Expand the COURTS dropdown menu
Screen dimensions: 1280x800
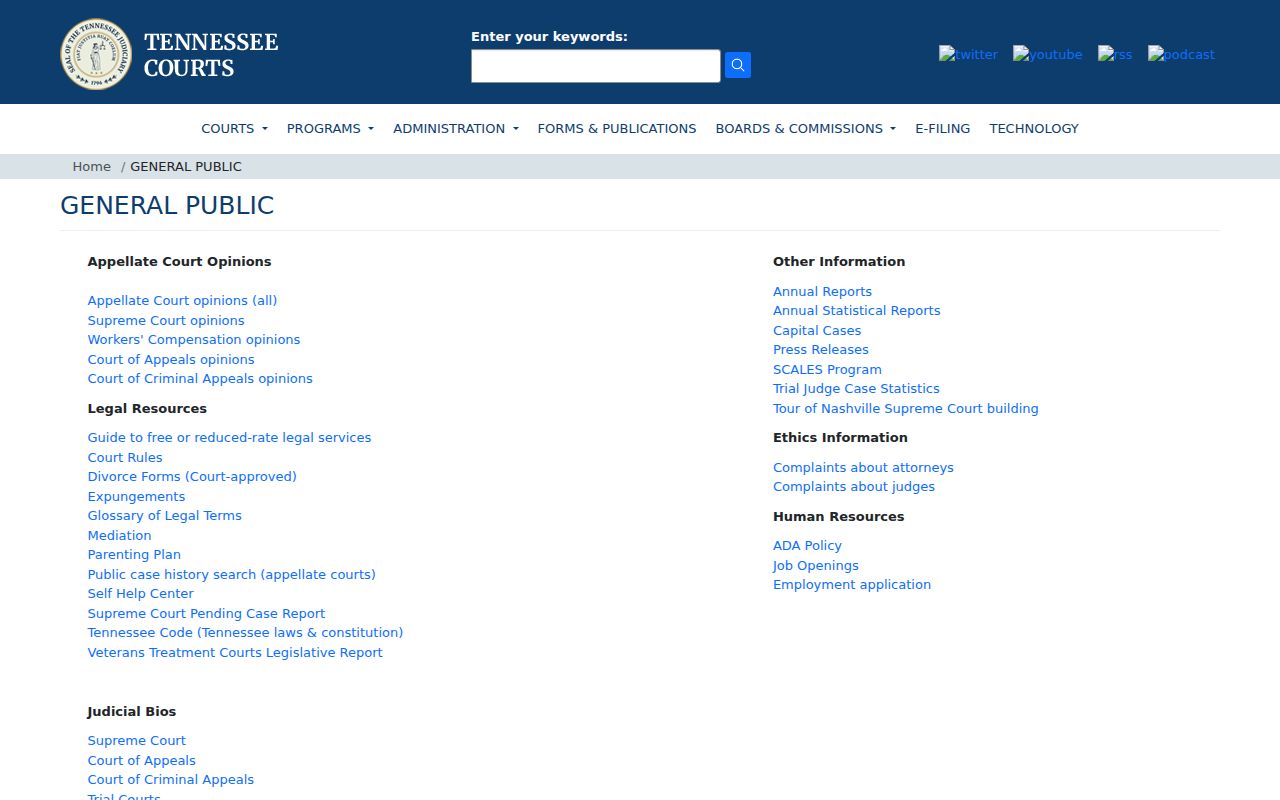point(234,128)
